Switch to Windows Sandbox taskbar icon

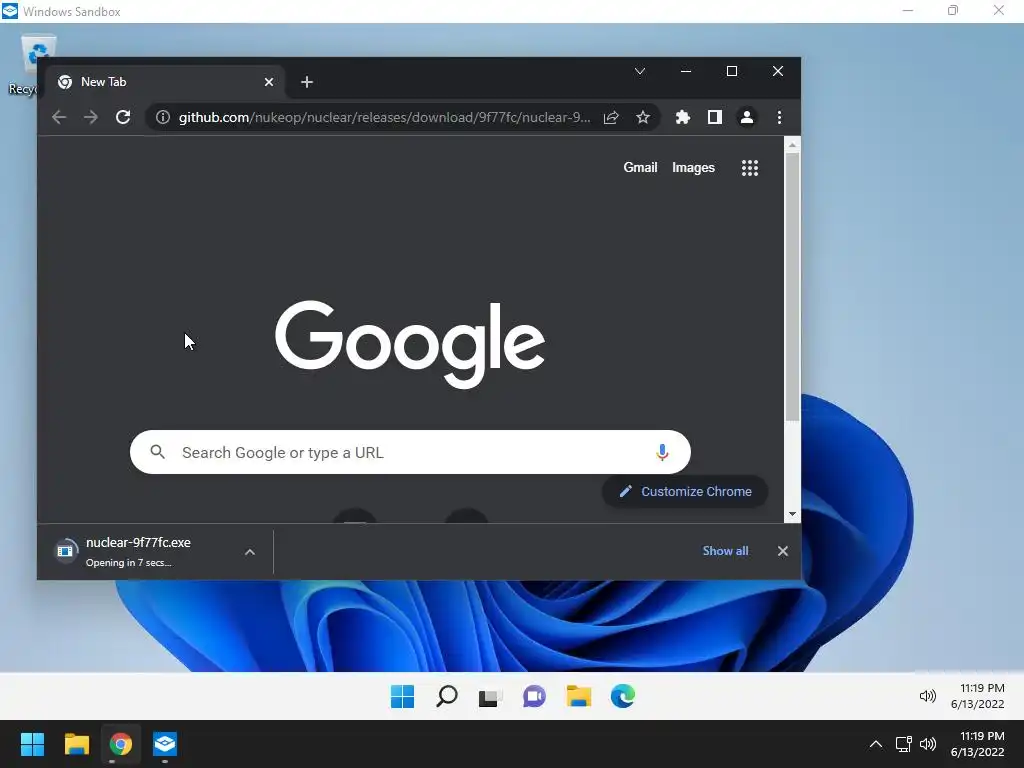[165, 744]
